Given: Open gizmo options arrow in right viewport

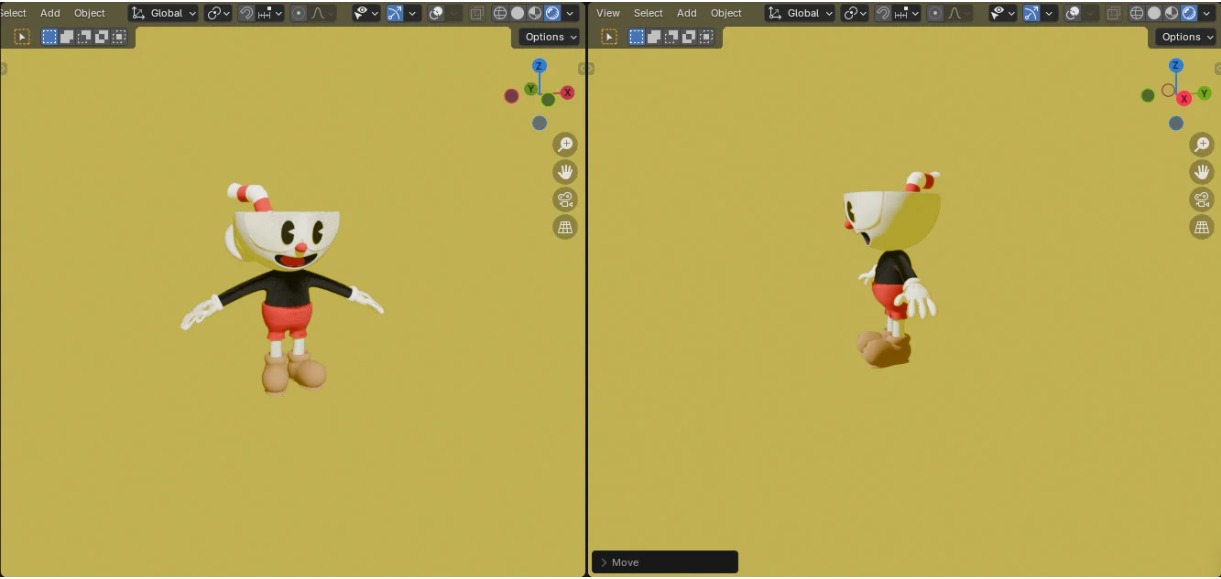Looking at the screenshot, I should 1049,13.
